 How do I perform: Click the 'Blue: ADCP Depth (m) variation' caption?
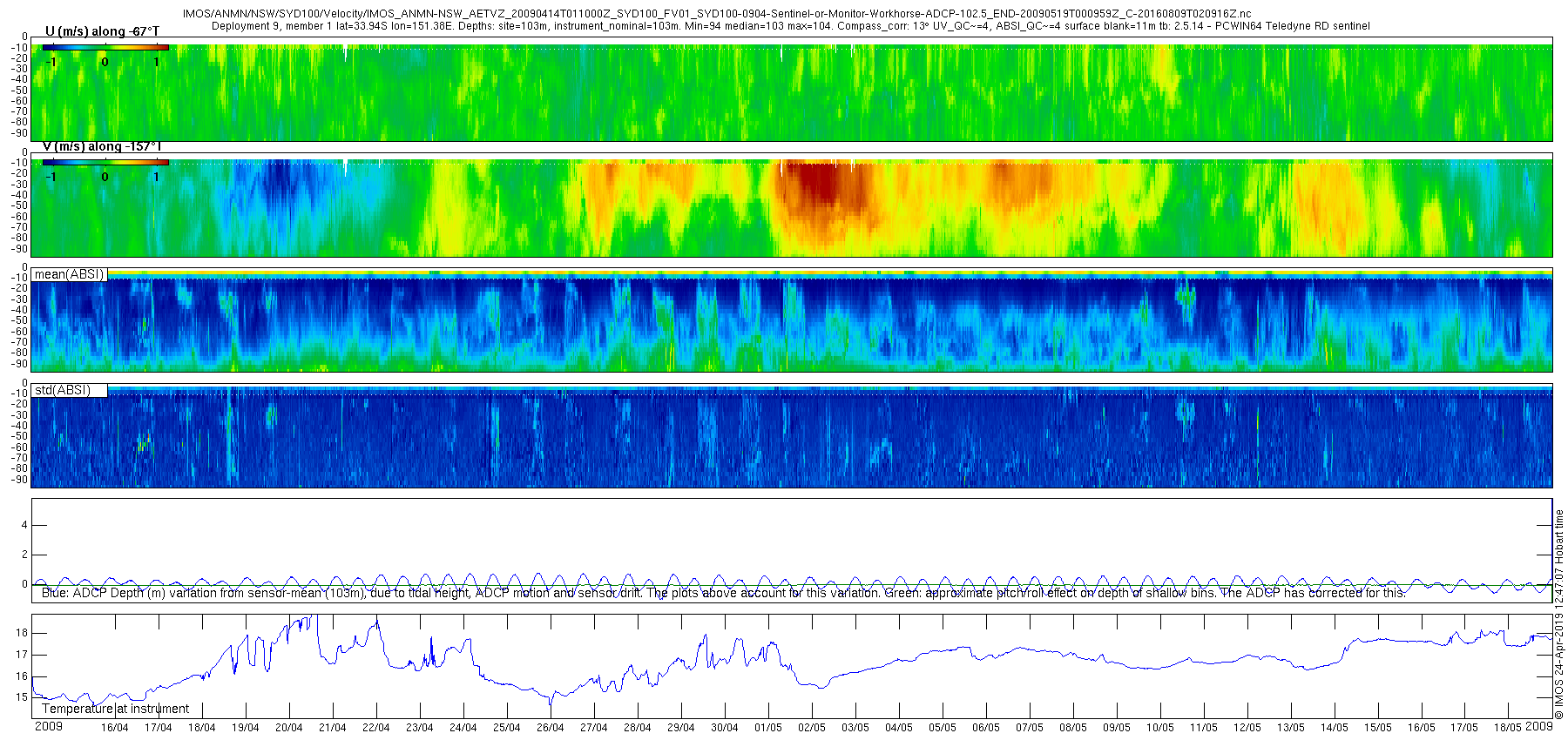[x=724, y=593]
